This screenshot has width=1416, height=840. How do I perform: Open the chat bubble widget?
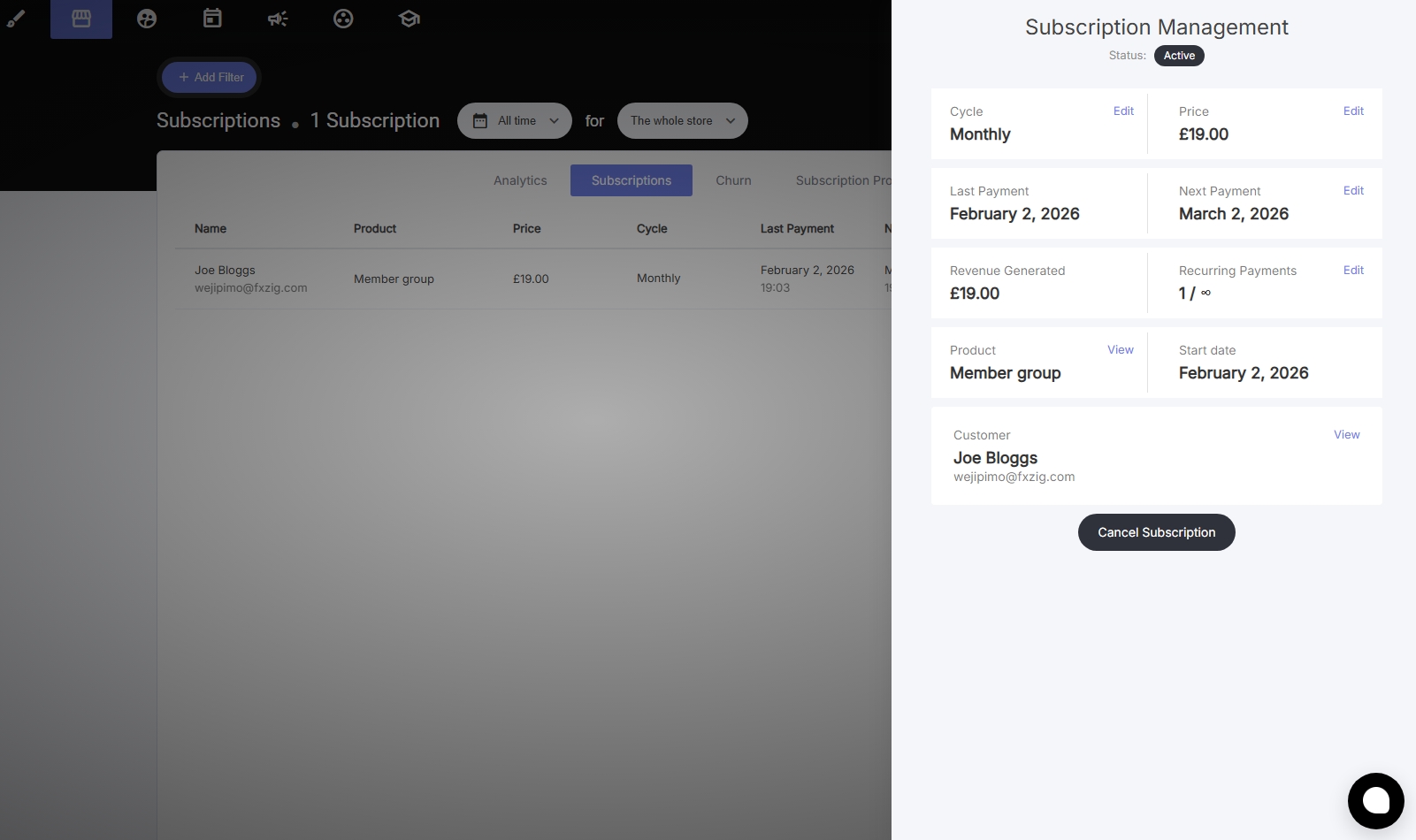pos(1375,801)
